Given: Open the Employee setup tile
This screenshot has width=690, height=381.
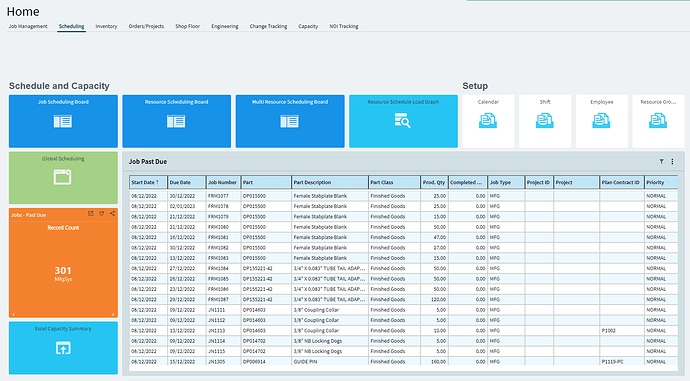Looking at the screenshot, I should point(602,121).
